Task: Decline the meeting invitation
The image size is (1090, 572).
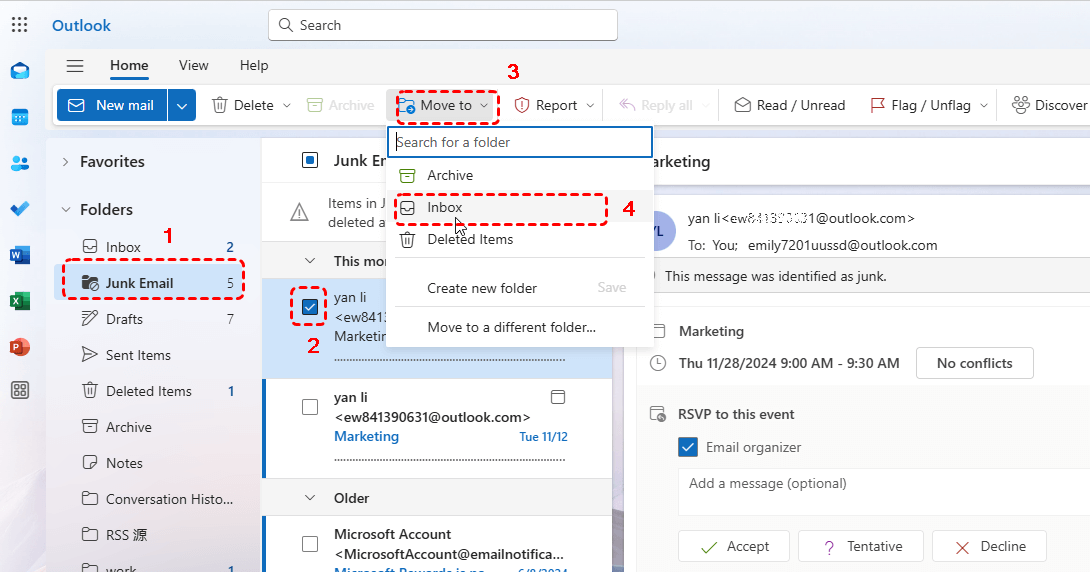Action: [989, 547]
